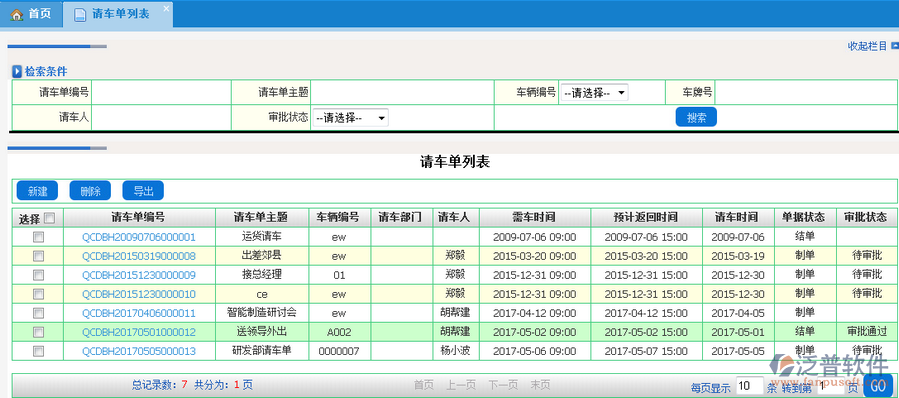The height and width of the screenshot is (398, 899).
Task: Click the blue arrow icon beside 检索条件
Action: click(x=17, y=72)
